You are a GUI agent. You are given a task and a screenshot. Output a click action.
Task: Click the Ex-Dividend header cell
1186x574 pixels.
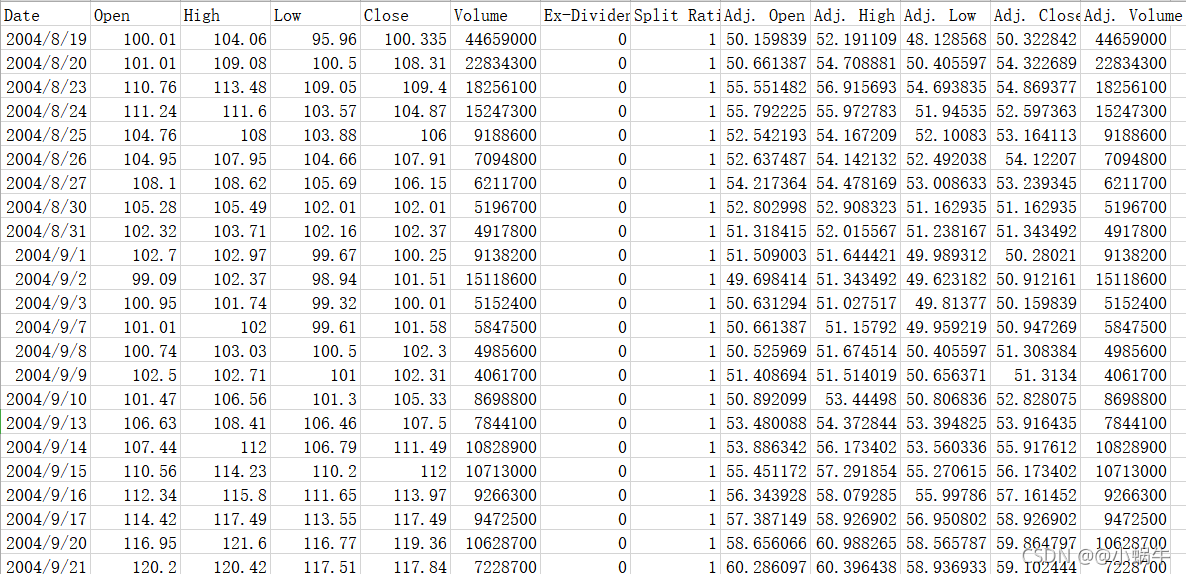(x=586, y=15)
